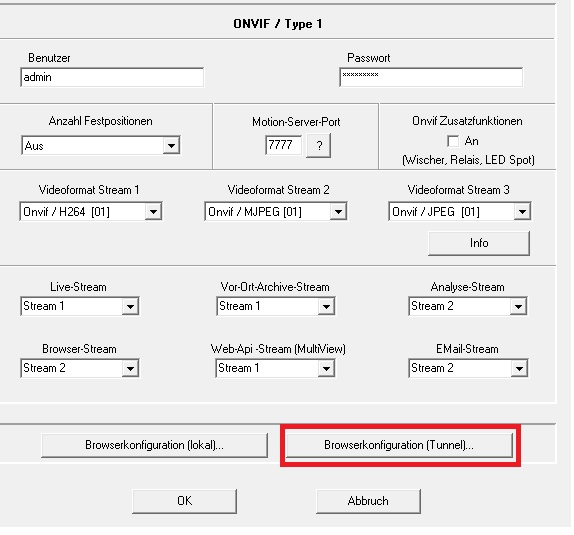574x535 pixels.
Task: Click the Motion-Server-Port field
Action: (x=284, y=145)
